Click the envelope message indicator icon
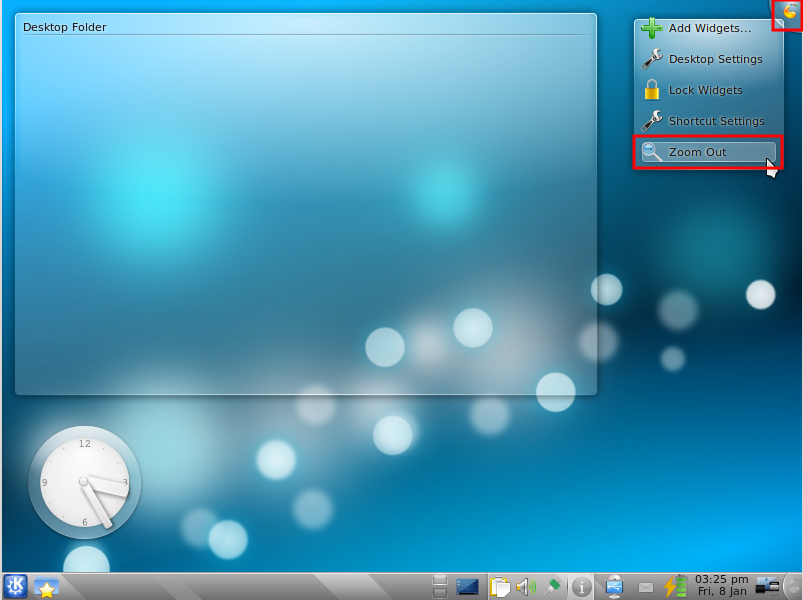Image resolution: width=803 pixels, height=600 pixels. [x=646, y=587]
